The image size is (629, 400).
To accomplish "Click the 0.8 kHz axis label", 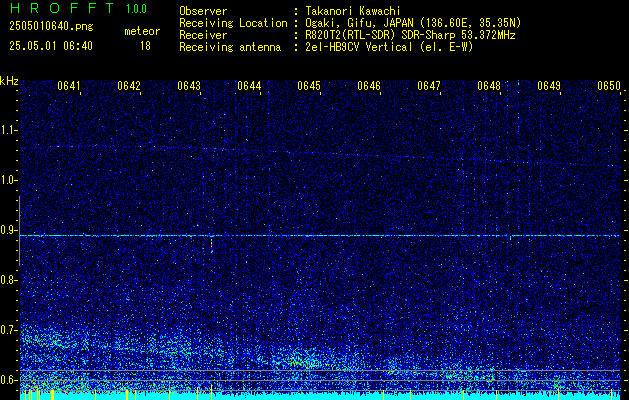I will pos(8,280).
